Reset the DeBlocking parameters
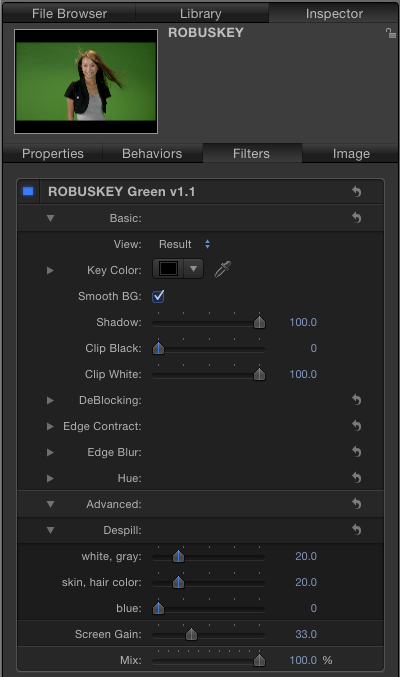This screenshot has width=400, height=677. pos(356,400)
